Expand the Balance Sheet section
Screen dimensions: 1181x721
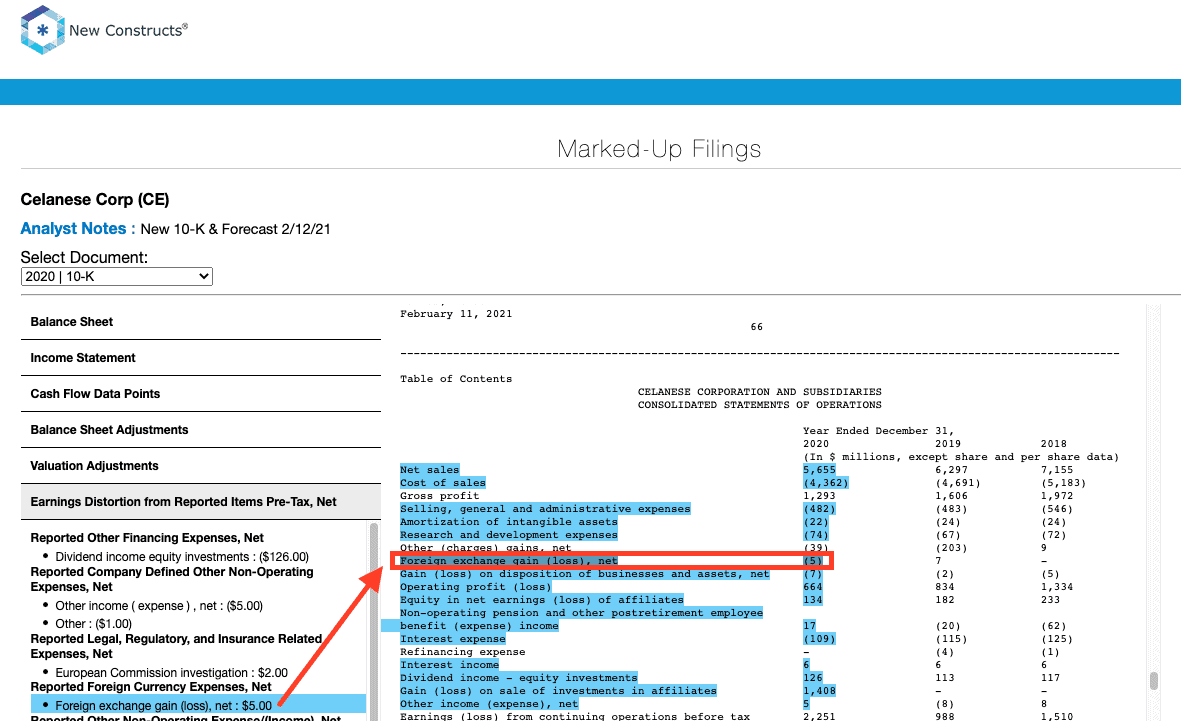point(200,322)
